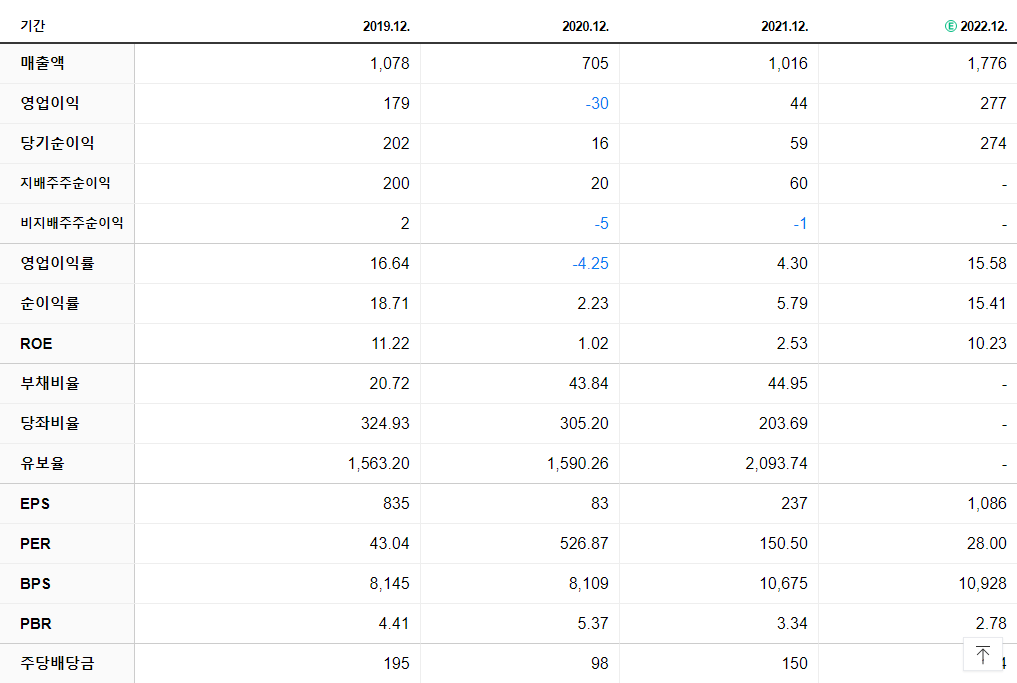Click the 2,093.74 reserve ratio value
The width and height of the screenshot is (1017, 683).
(x=776, y=464)
